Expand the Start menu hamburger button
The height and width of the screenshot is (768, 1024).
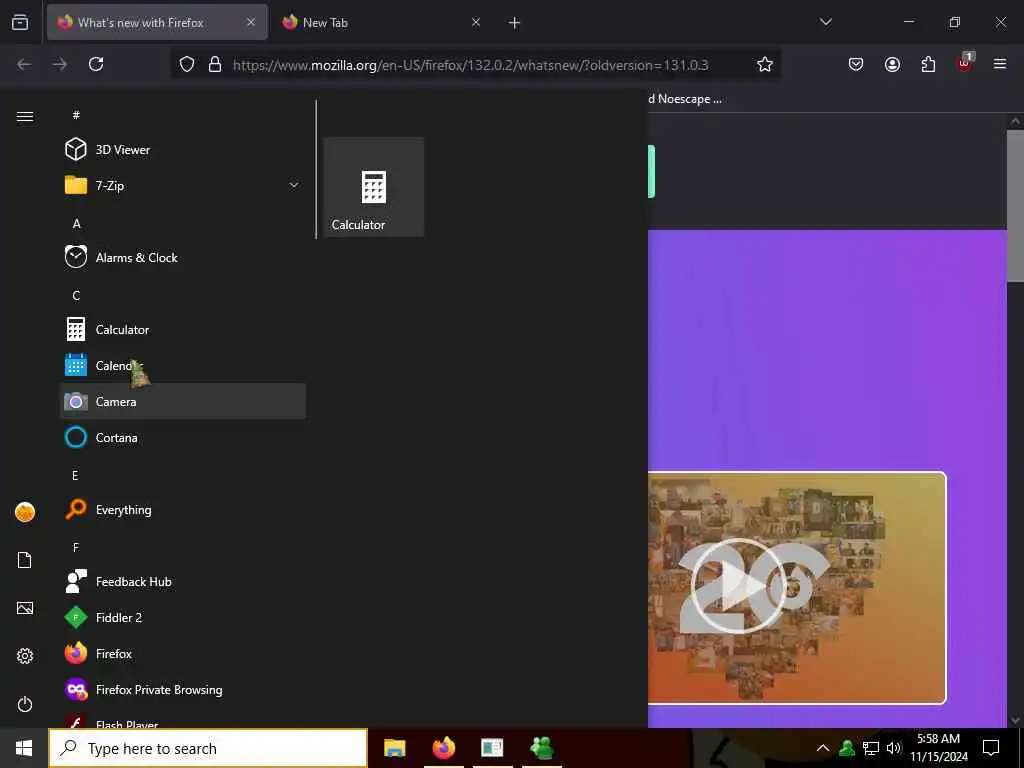point(25,116)
